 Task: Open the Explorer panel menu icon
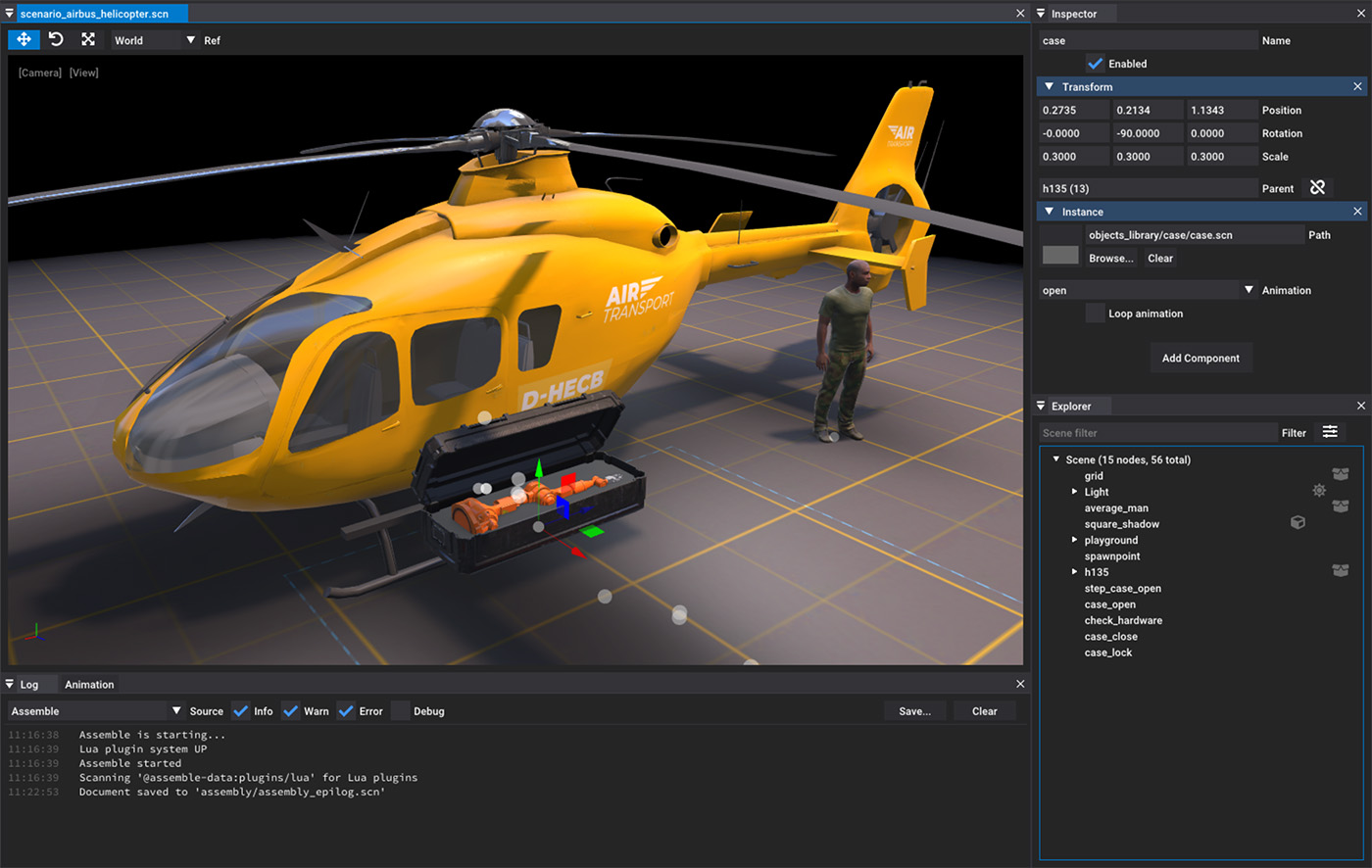click(x=1041, y=406)
